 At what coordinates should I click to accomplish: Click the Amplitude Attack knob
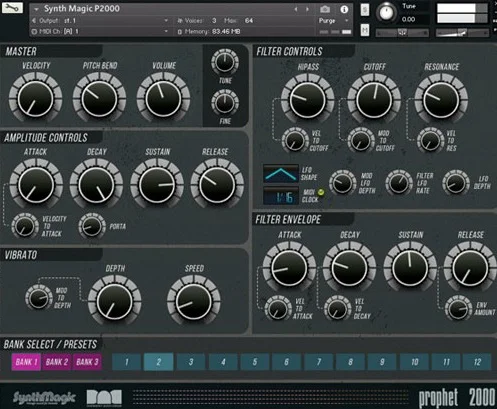coord(36,185)
